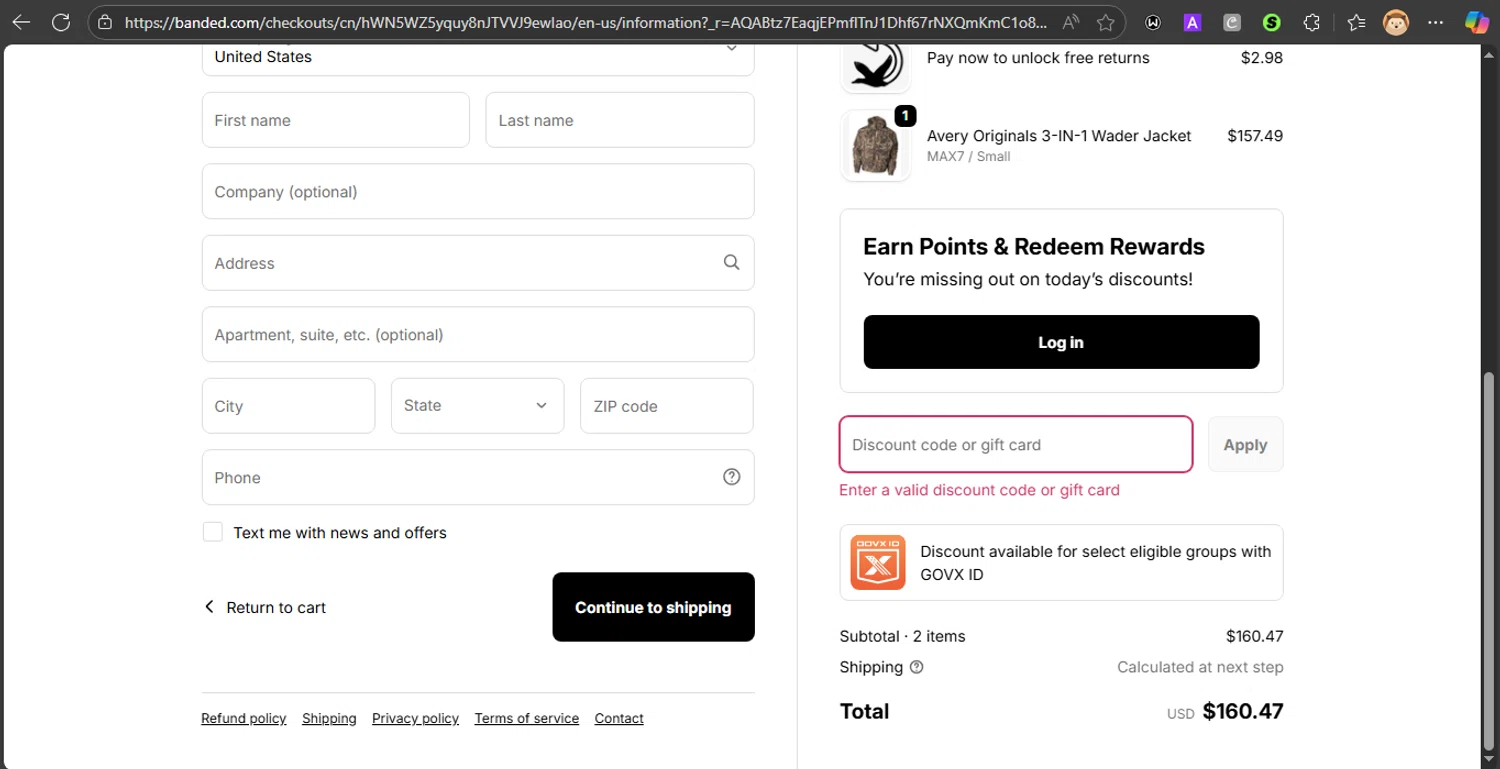Open the Contact footer link
This screenshot has height=769, width=1500.
tap(619, 718)
